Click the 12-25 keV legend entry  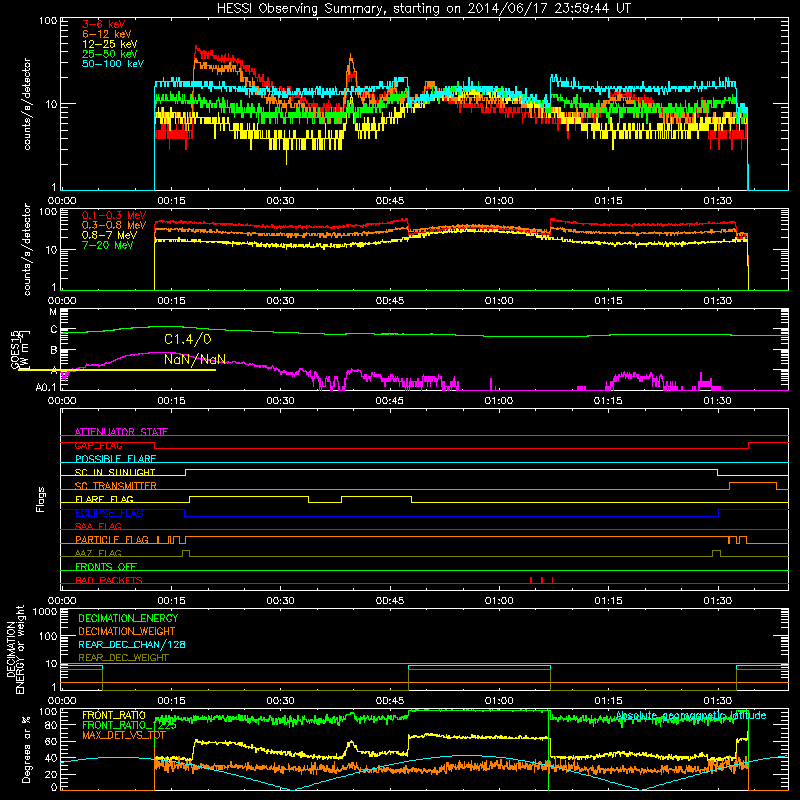[x=110, y=44]
